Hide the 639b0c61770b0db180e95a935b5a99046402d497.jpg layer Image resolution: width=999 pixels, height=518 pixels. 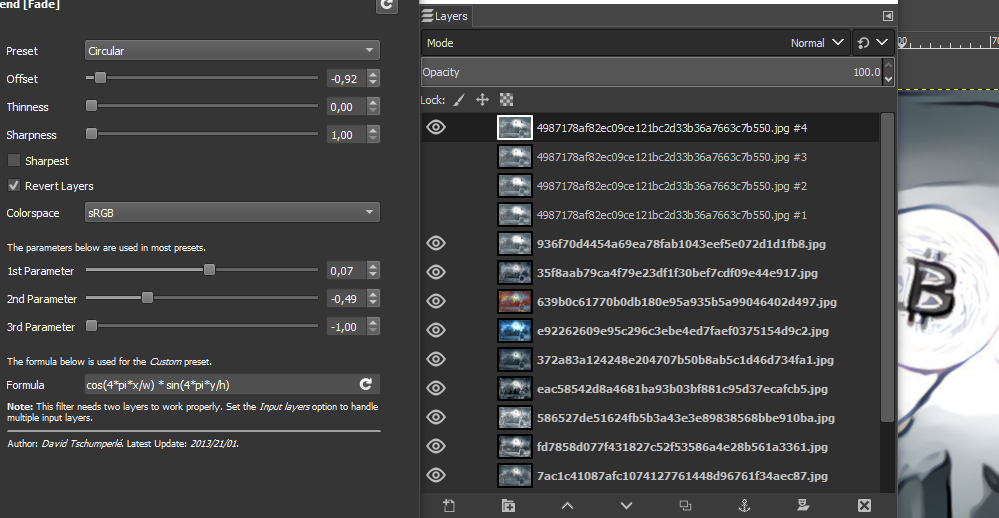click(436, 301)
